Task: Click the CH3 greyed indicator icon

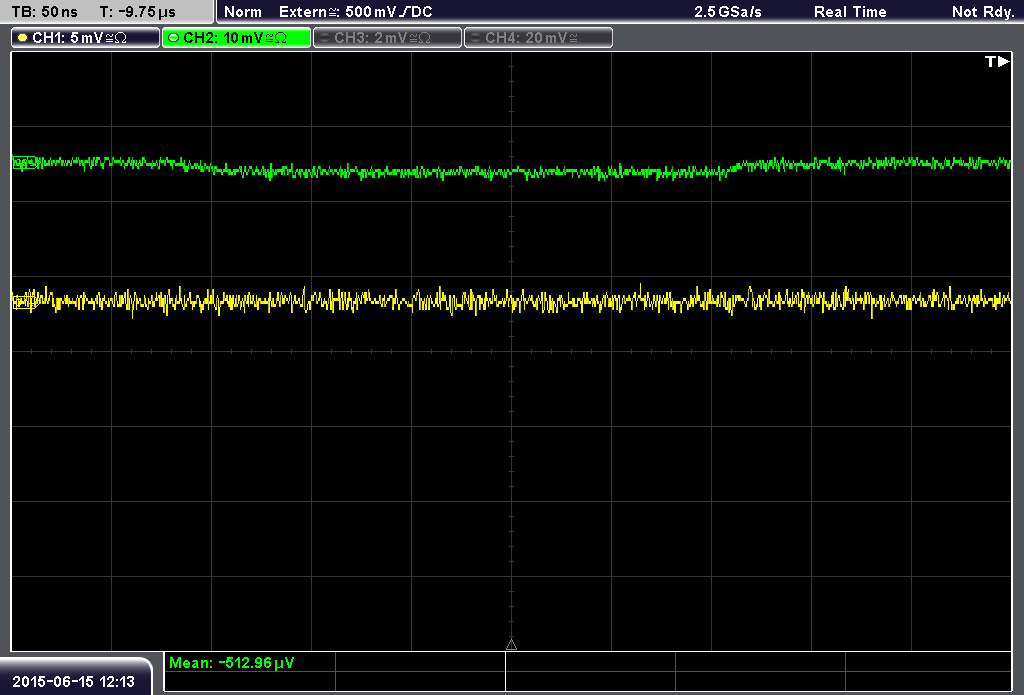Action: (325, 38)
